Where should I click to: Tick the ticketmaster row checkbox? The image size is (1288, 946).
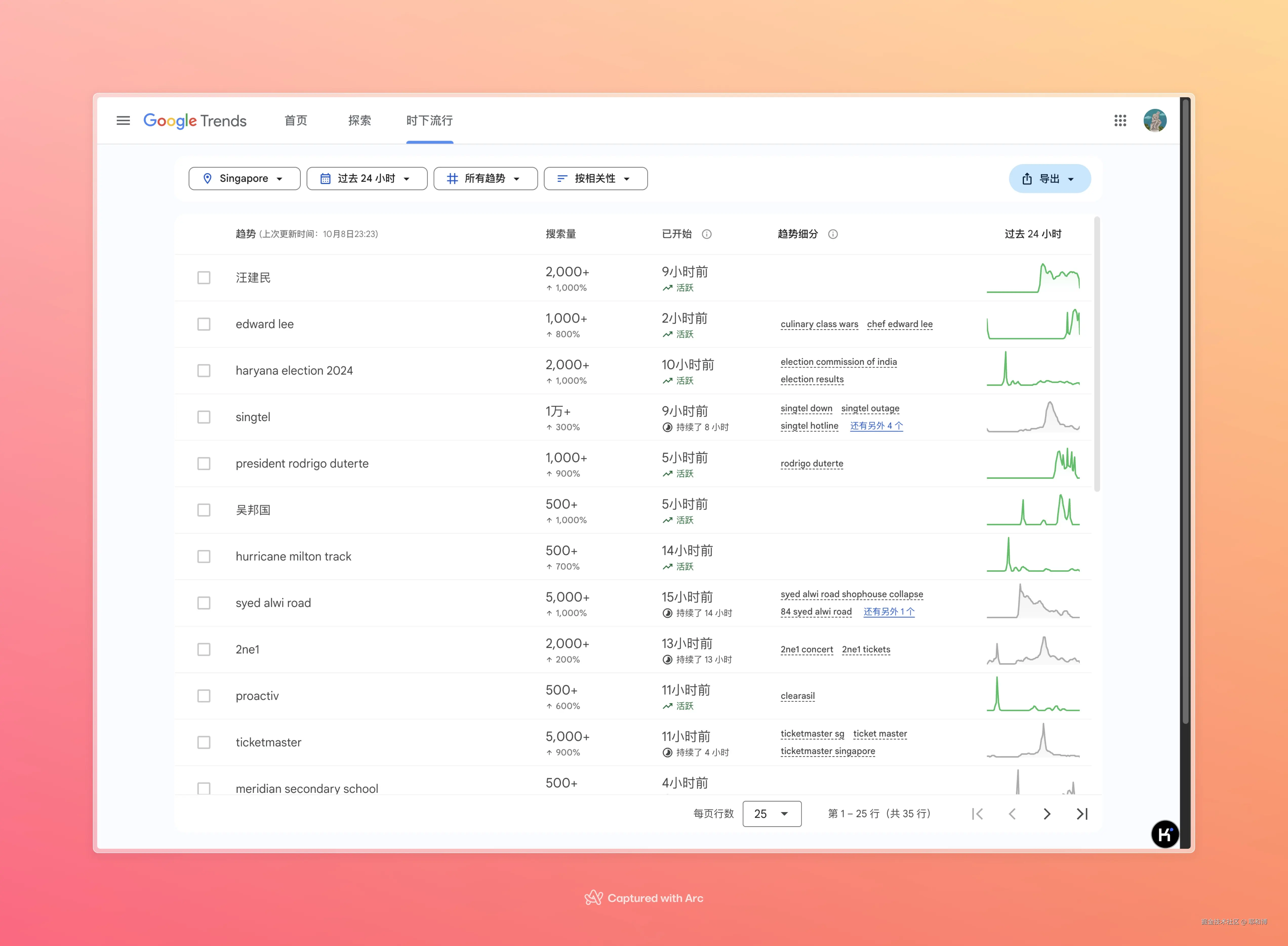(x=204, y=742)
